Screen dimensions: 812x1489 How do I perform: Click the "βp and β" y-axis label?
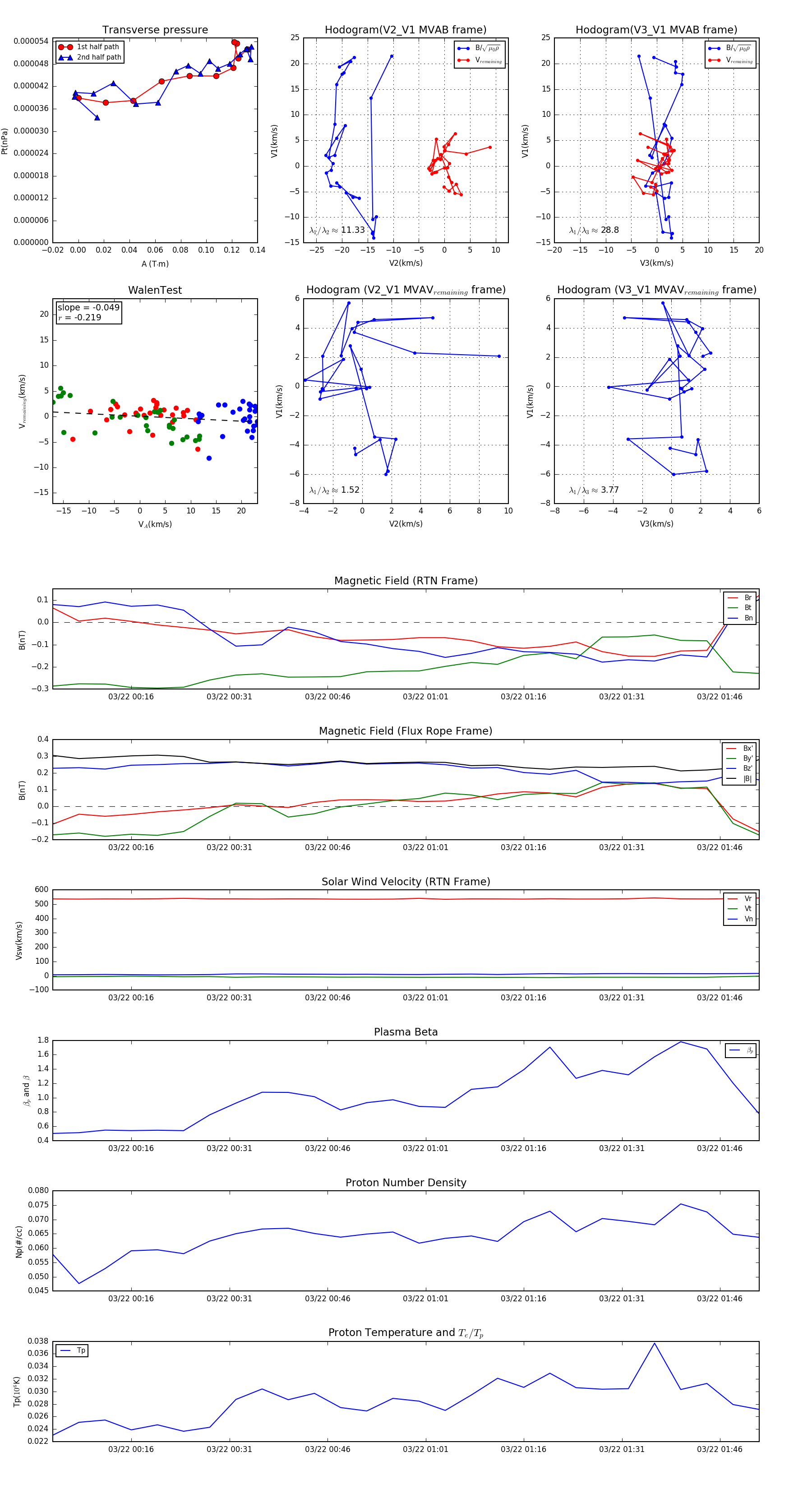pos(26,1091)
